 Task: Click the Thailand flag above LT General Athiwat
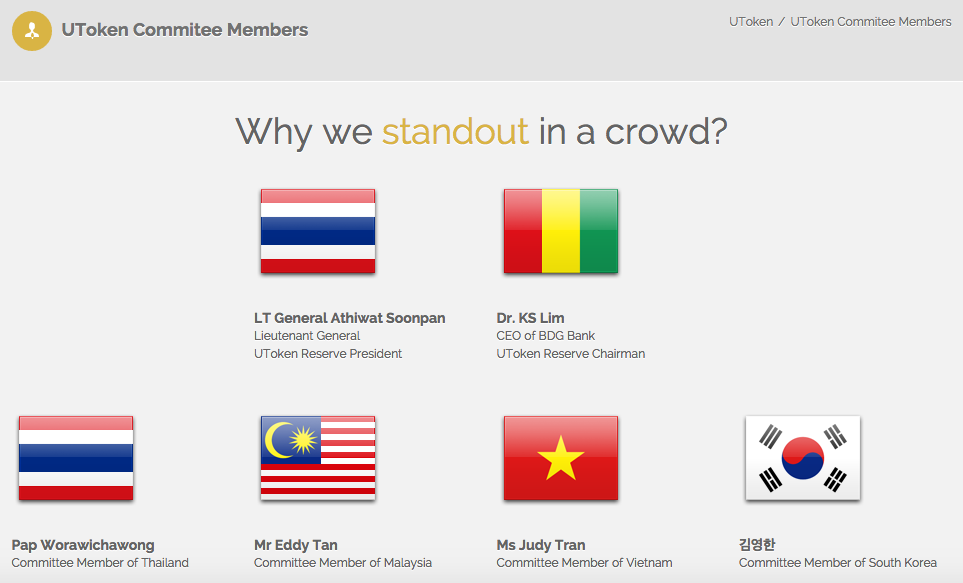(318, 231)
